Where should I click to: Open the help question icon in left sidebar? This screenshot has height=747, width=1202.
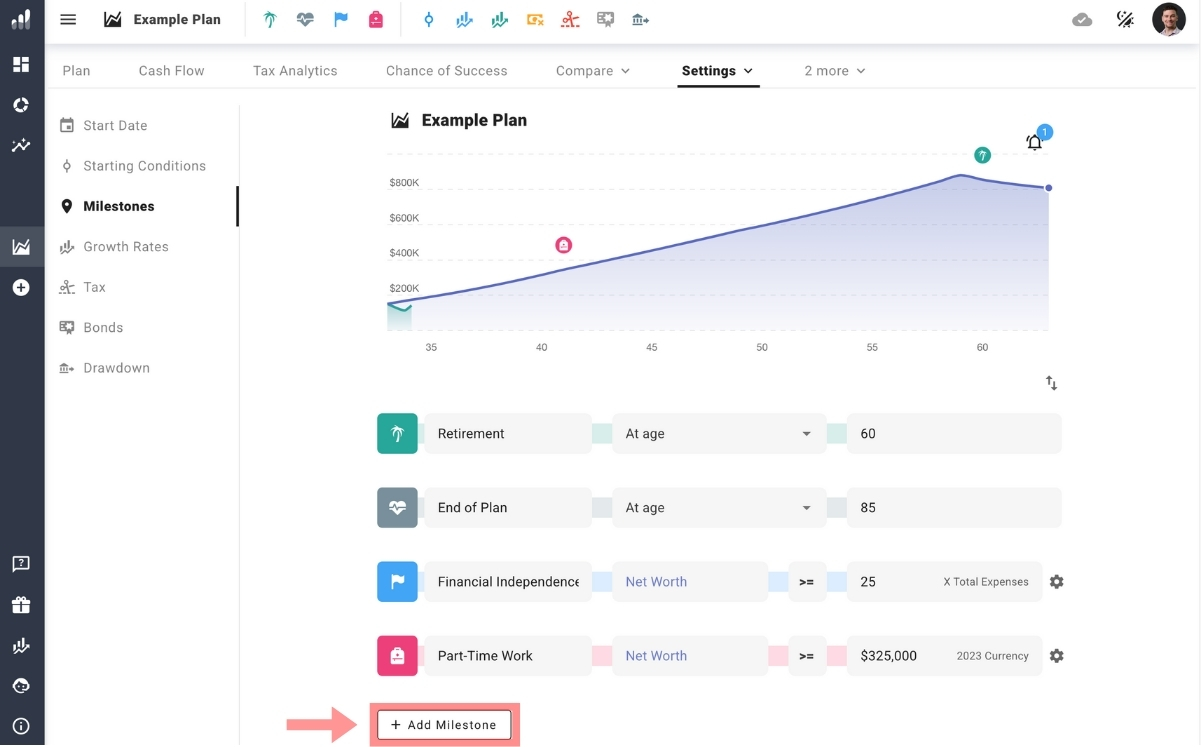point(21,565)
